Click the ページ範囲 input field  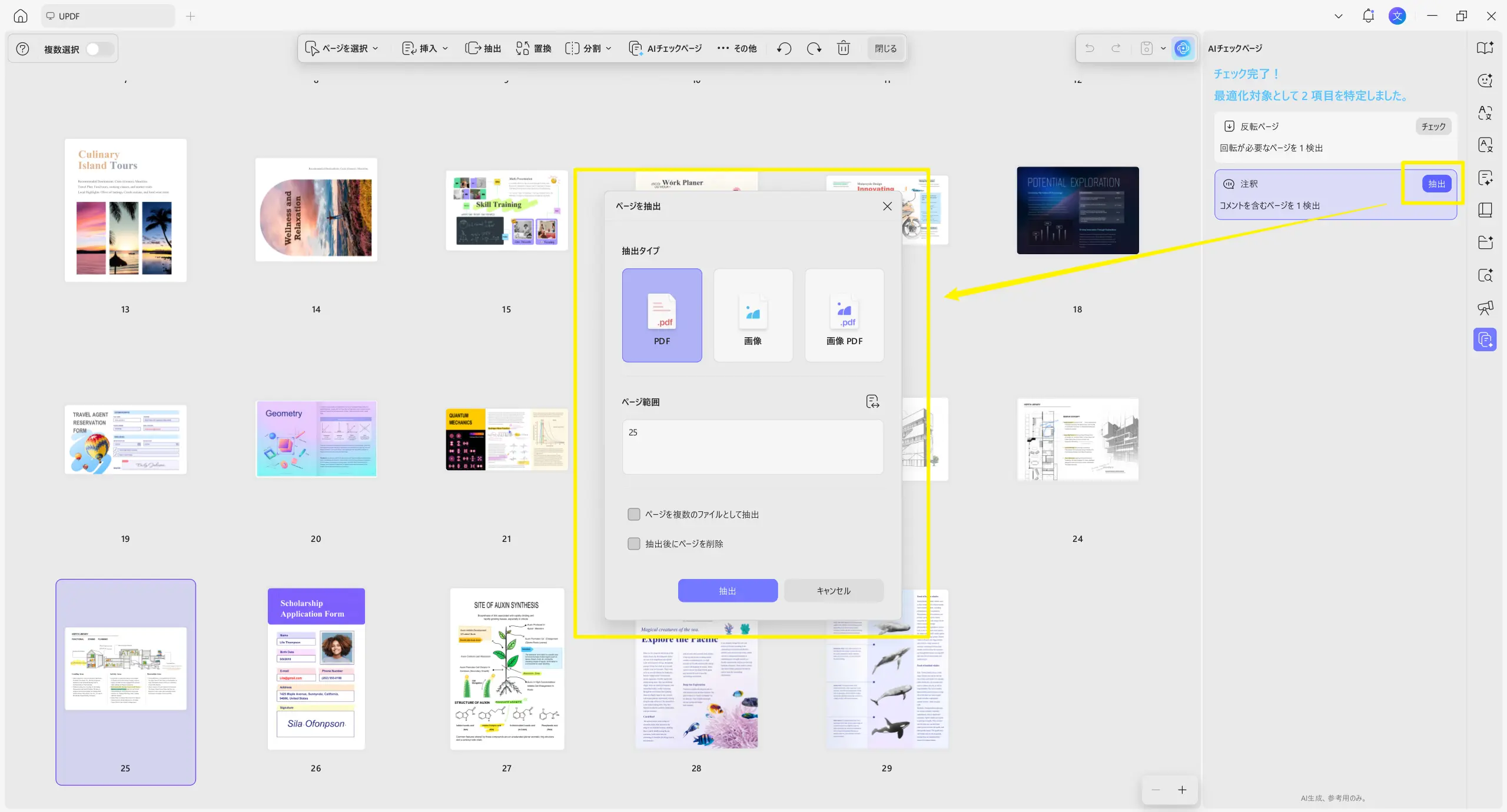click(x=752, y=447)
